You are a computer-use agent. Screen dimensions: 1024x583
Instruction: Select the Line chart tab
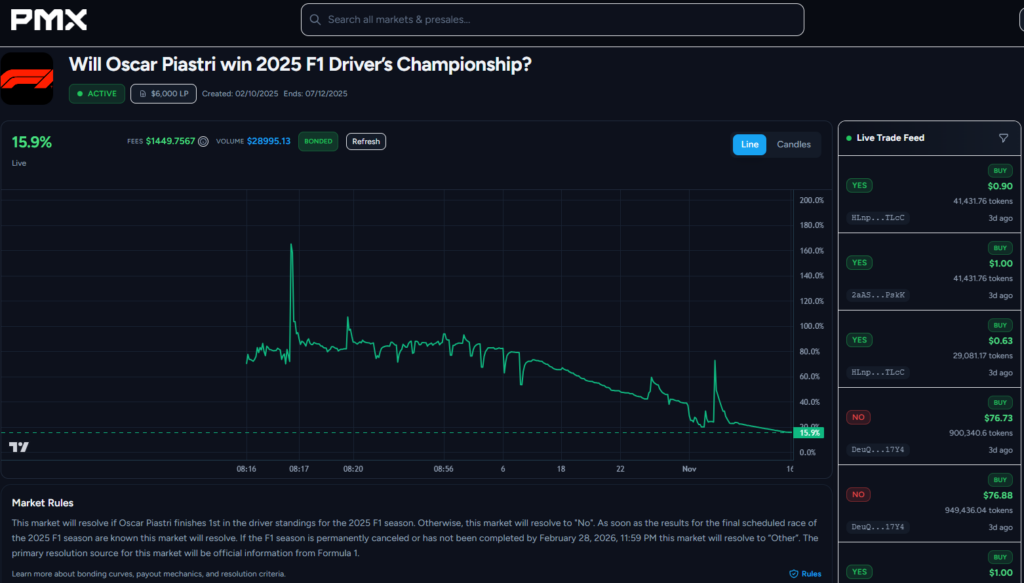point(749,144)
